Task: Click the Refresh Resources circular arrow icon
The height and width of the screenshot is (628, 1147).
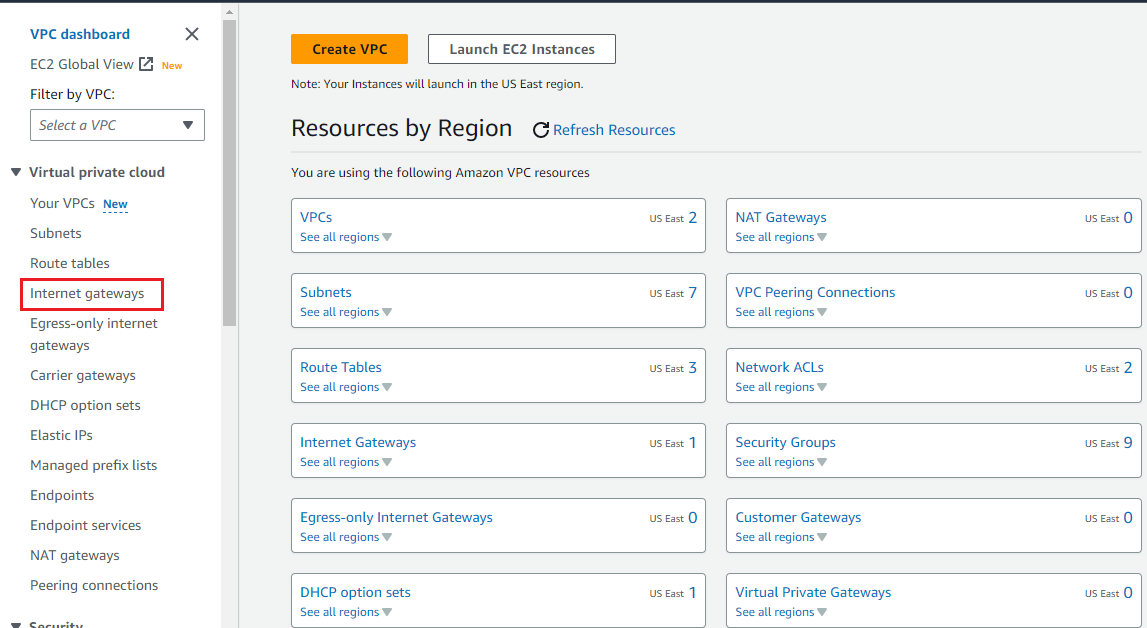Action: click(541, 130)
